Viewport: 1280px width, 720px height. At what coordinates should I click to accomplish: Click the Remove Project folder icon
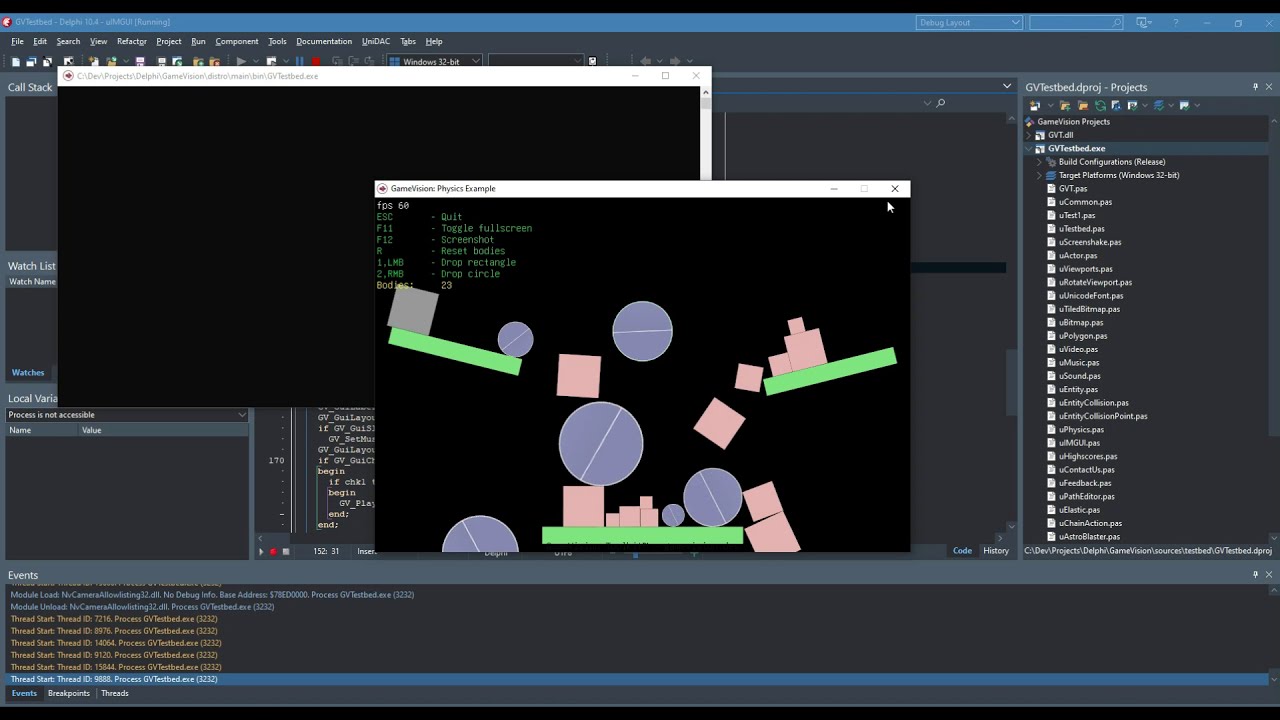[x=1083, y=105]
